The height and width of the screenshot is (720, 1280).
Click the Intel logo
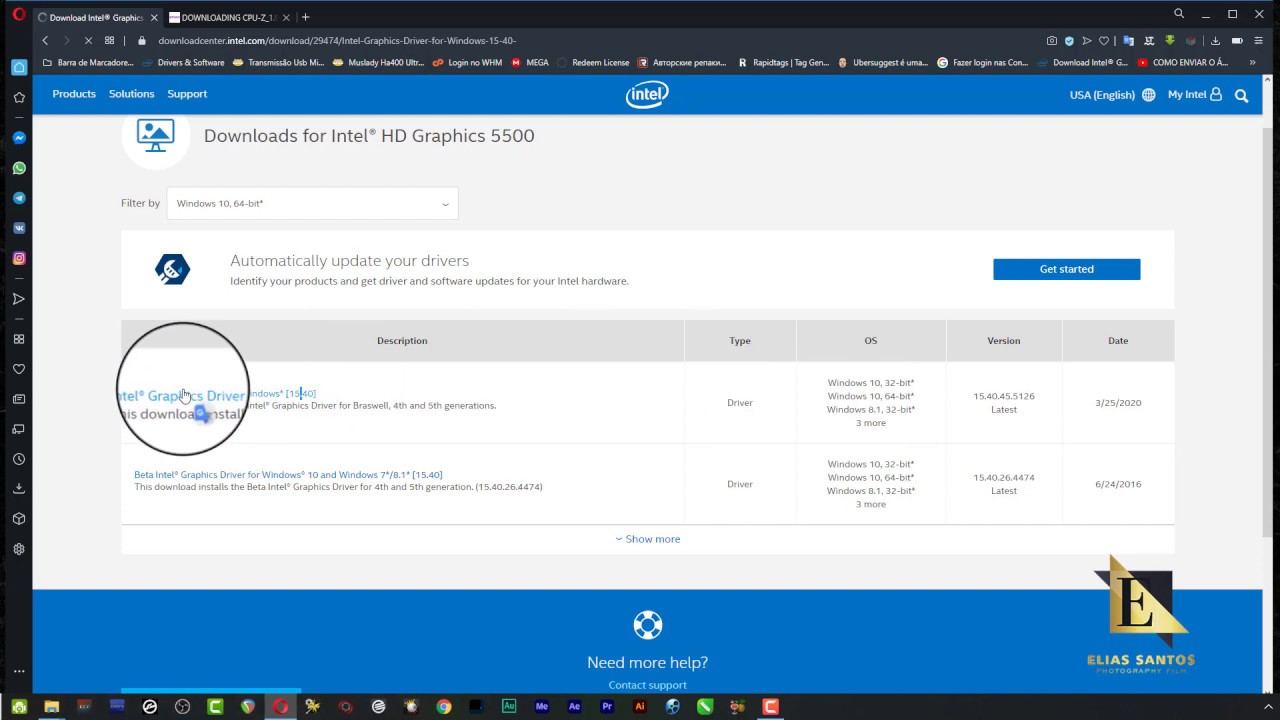(x=647, y=94)
